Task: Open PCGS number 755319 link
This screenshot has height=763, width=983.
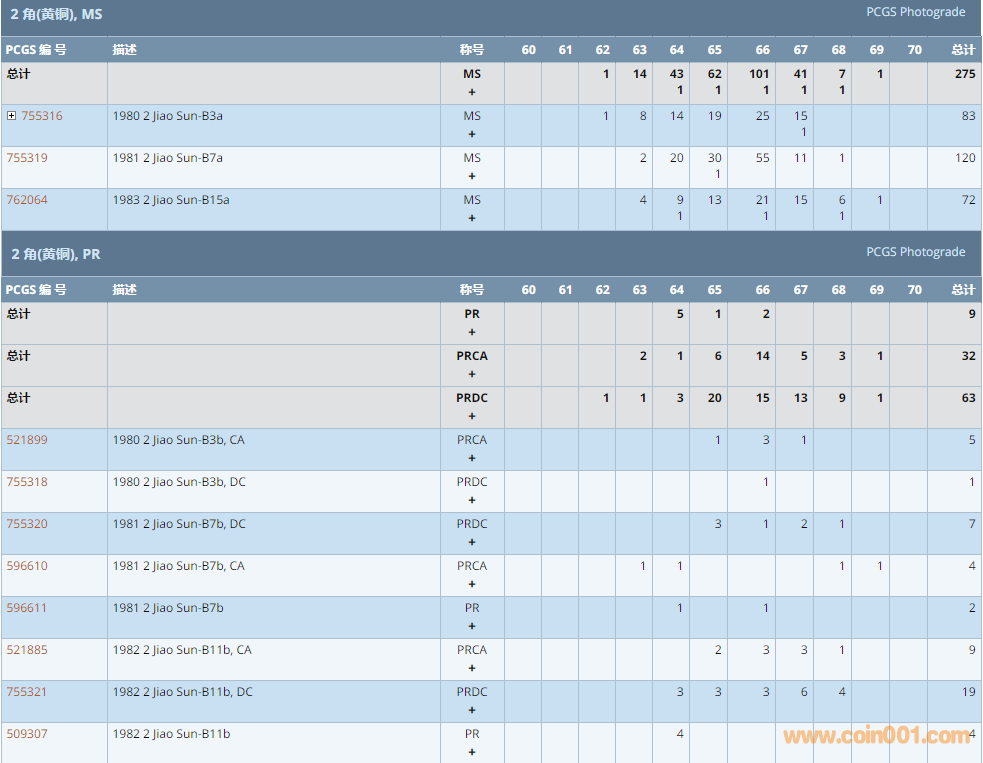Action: click(27, 158)
